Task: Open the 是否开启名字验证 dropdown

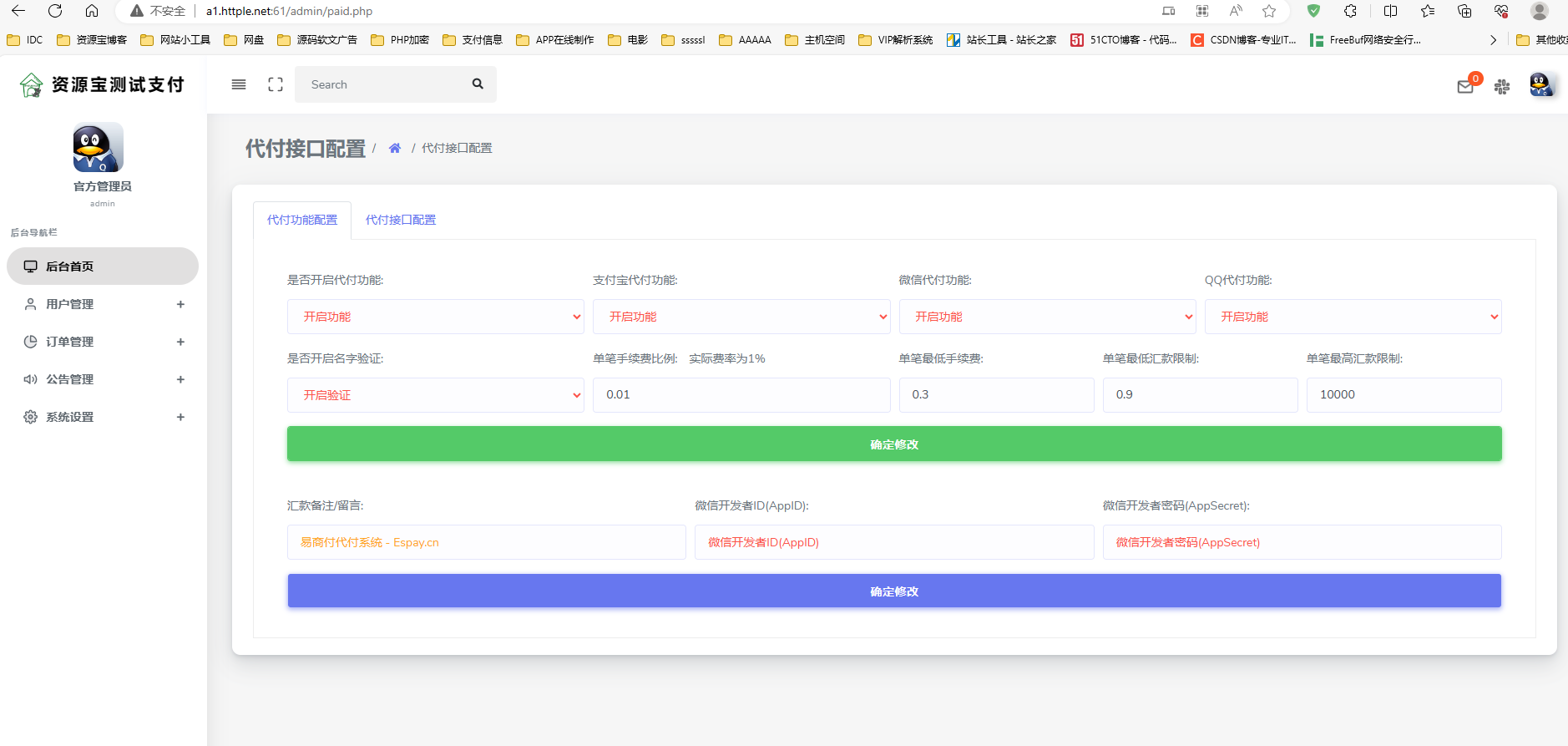Action: pos(436,395)
